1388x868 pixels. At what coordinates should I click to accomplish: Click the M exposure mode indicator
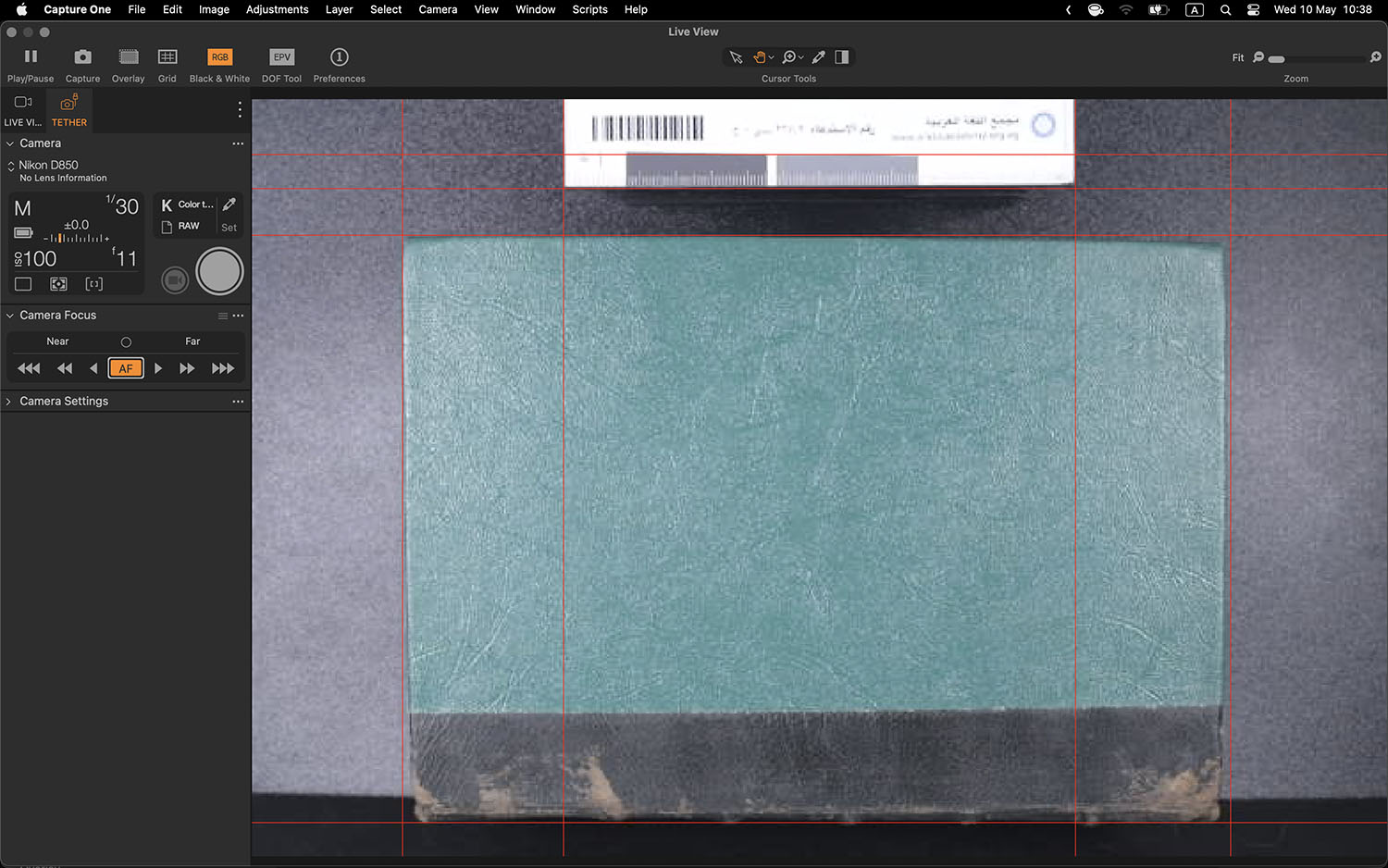click(x=23, y=208)
